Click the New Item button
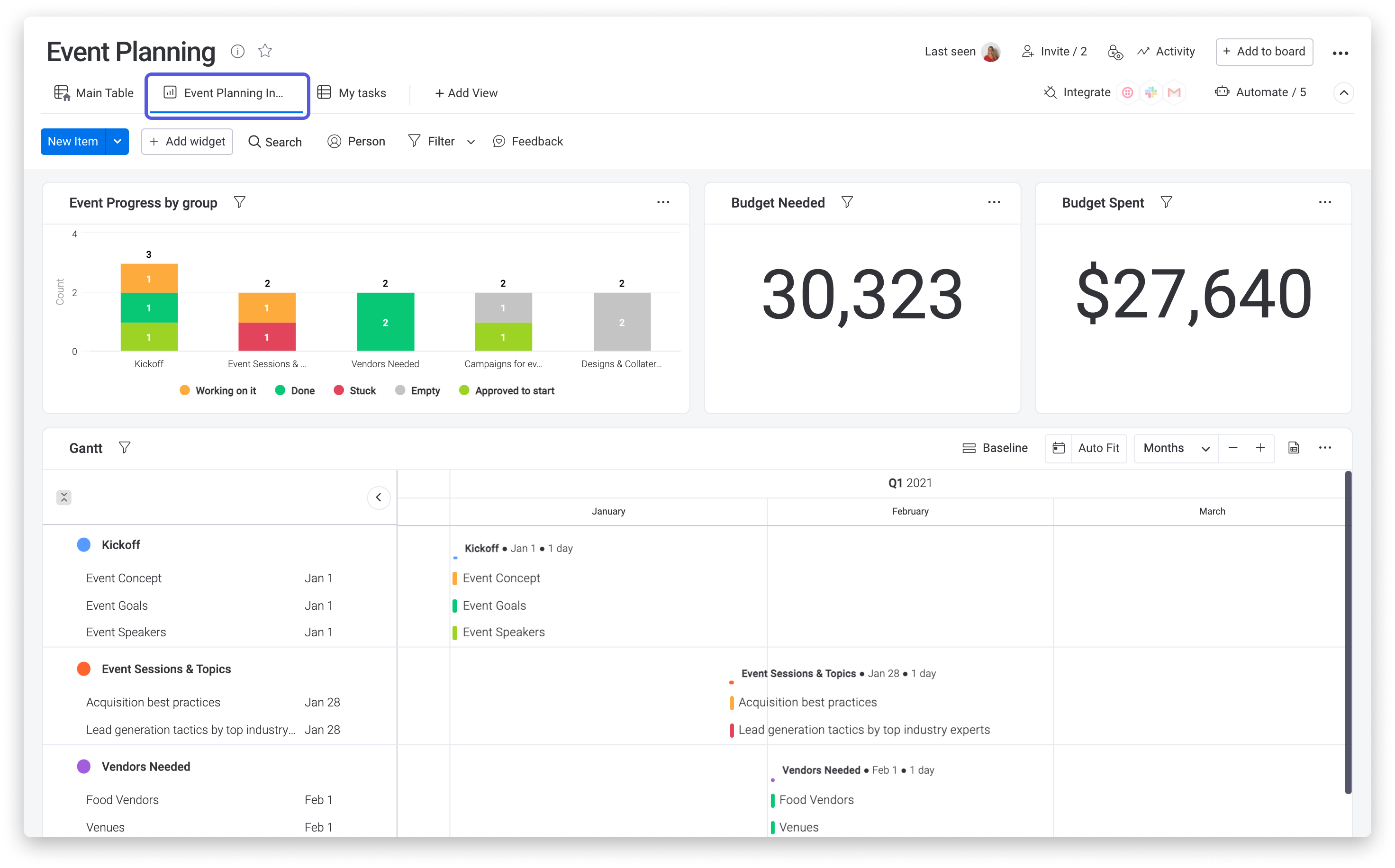The height and width of the screenshot is (868, 1395). click(73, 141)
